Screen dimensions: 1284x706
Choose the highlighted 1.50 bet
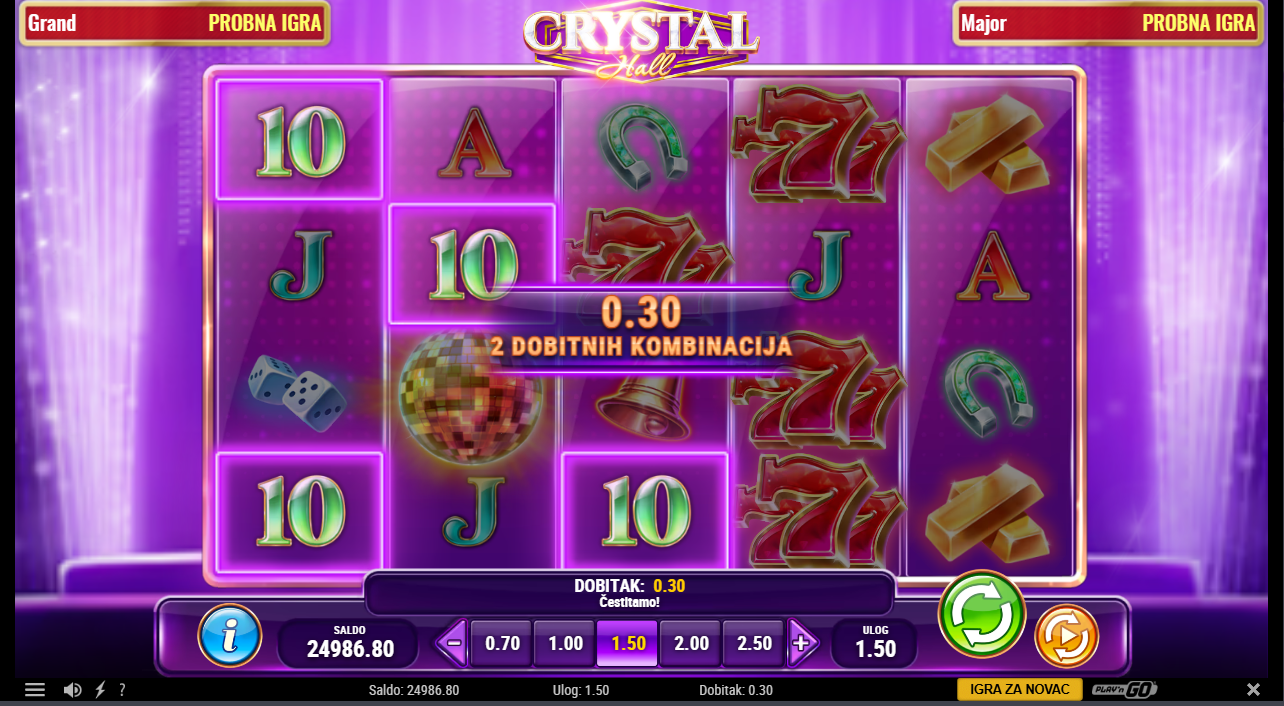628,643
